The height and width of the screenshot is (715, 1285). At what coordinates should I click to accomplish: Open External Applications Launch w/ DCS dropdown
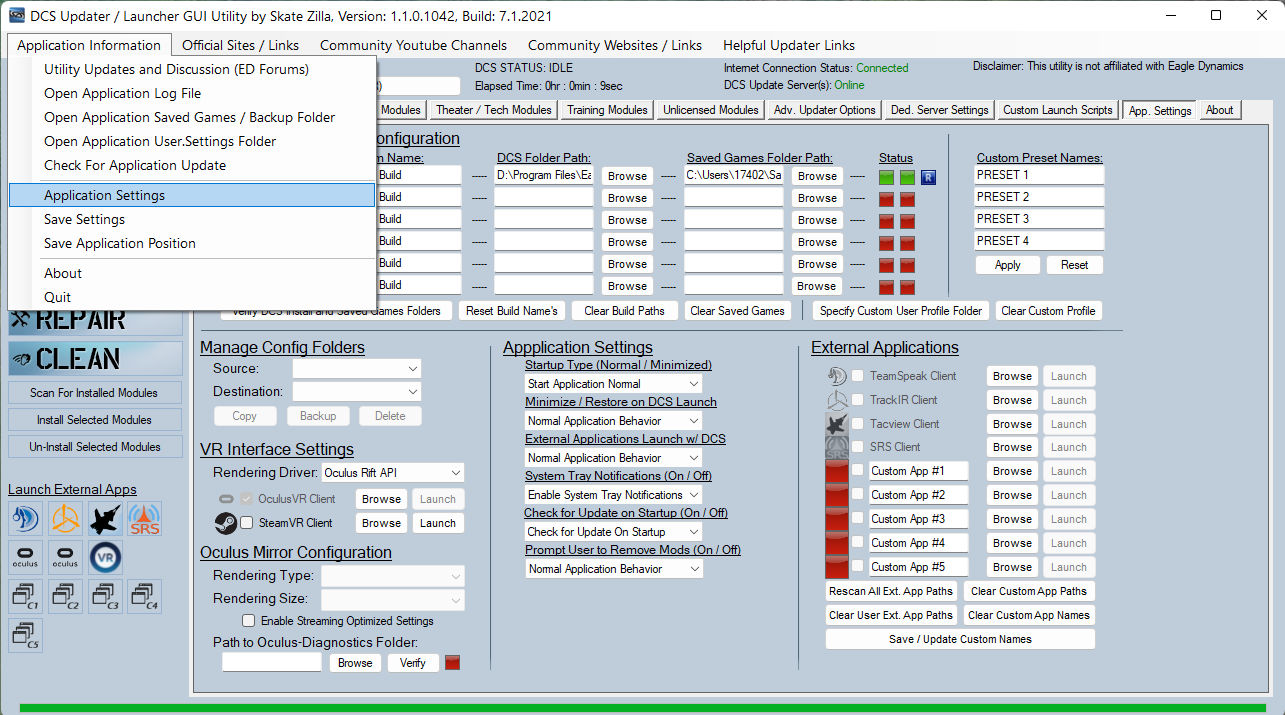point(613,458)
